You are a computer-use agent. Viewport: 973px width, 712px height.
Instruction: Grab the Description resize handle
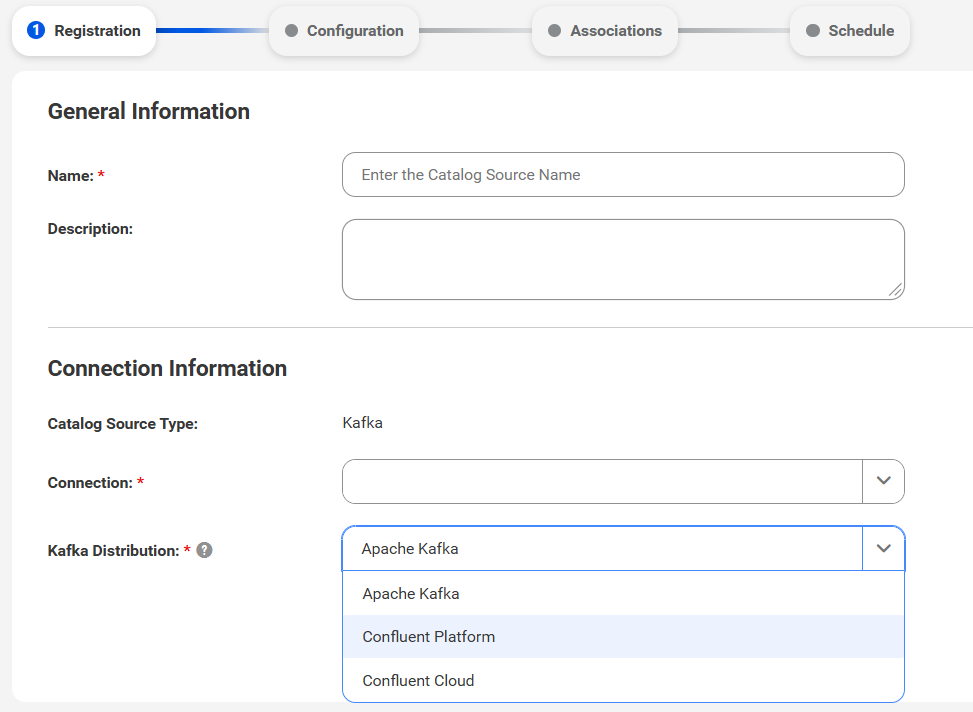895,290
